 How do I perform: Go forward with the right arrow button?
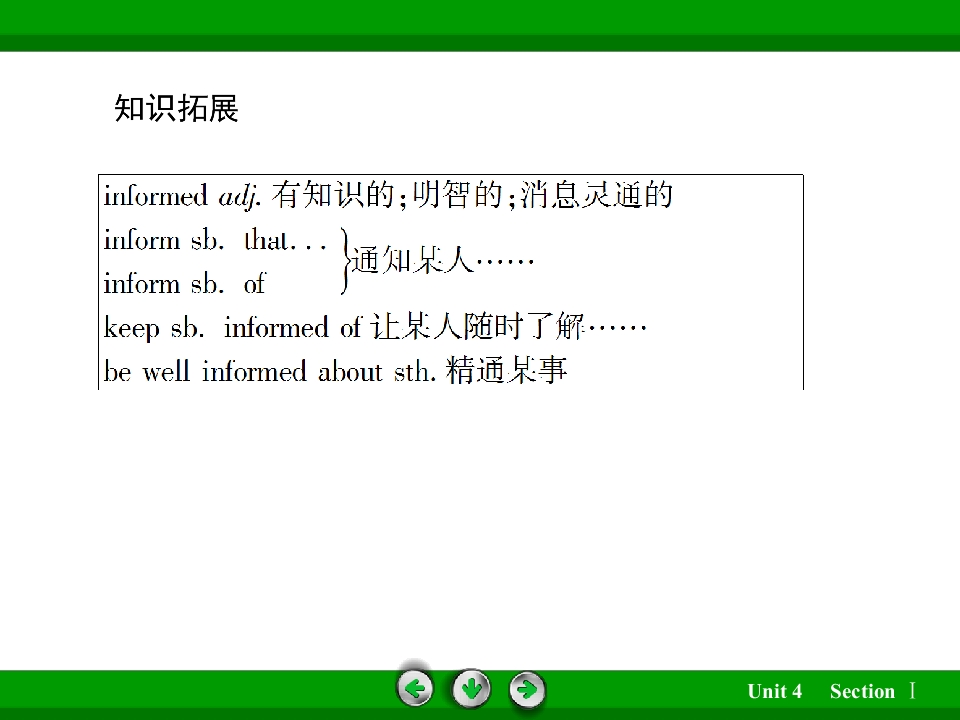(527, 689)
